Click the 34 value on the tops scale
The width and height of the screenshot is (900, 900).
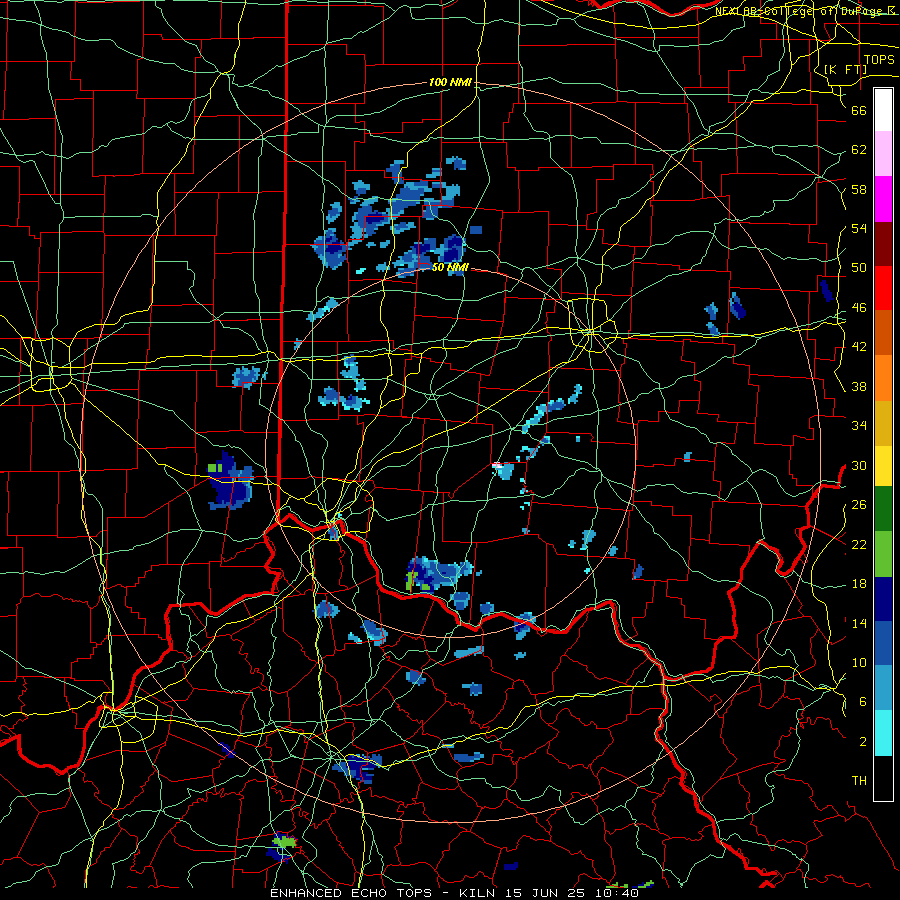(859, 426)
